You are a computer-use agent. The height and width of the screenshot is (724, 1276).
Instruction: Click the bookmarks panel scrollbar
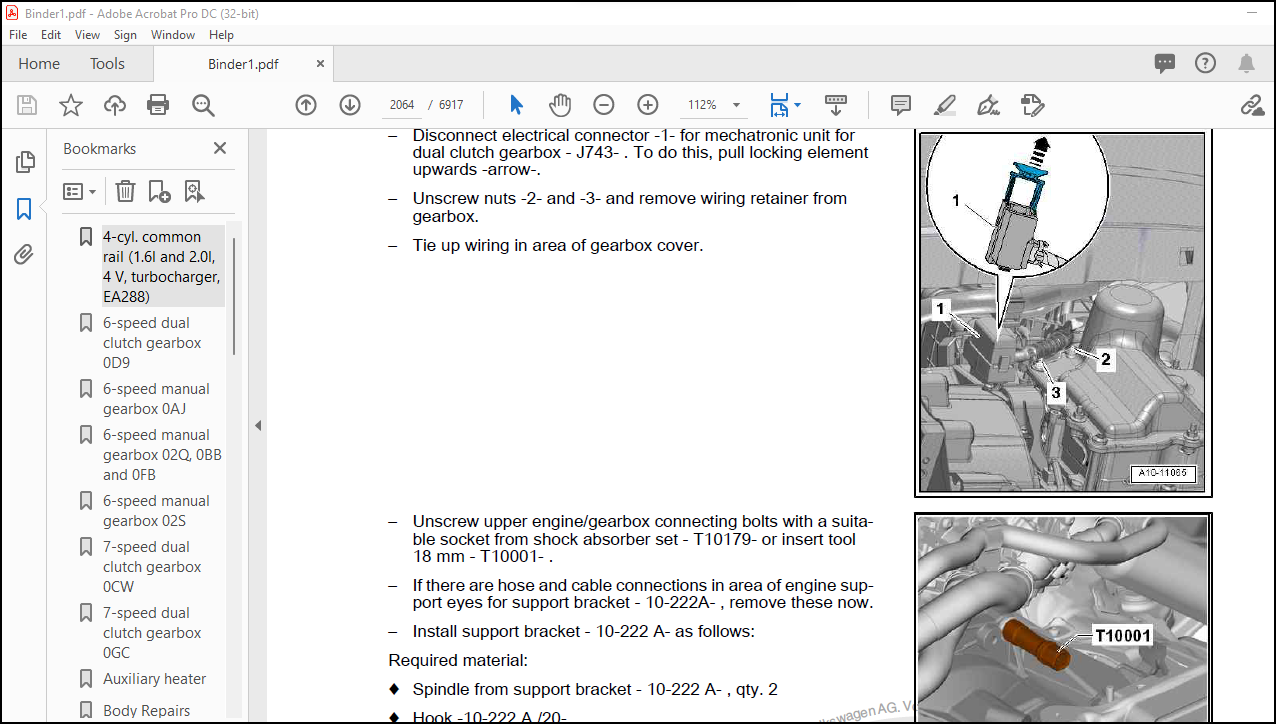pos(235,295)
